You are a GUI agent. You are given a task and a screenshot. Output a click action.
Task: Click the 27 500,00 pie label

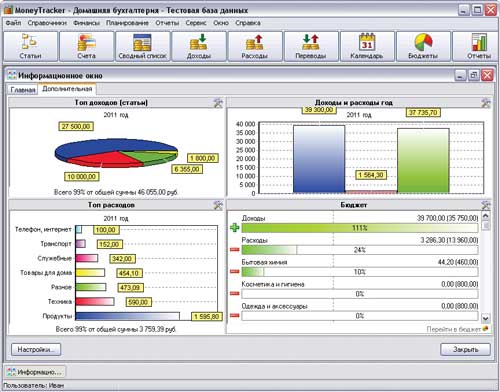(76, 127)
